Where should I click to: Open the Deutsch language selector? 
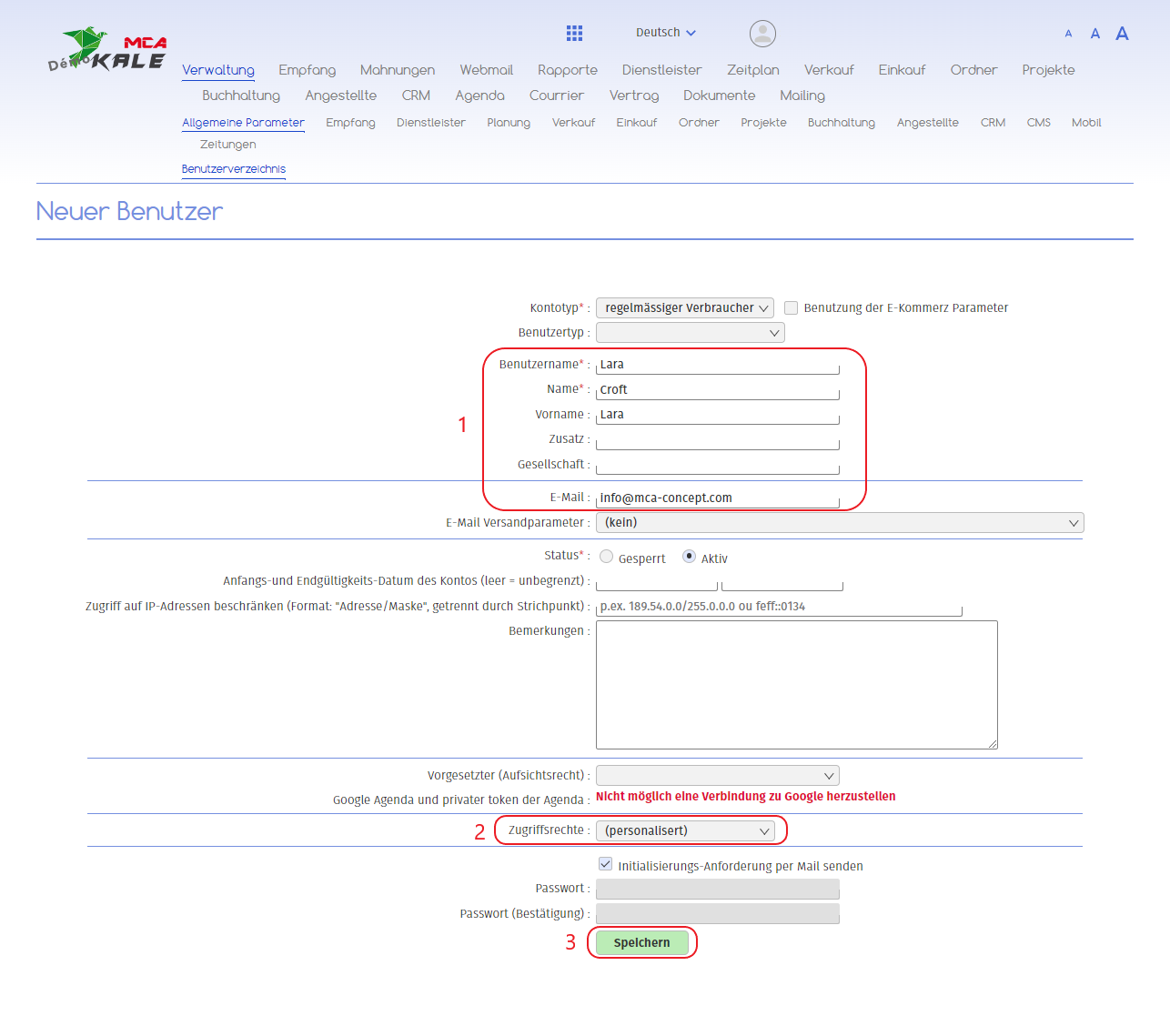coord(665,33)
